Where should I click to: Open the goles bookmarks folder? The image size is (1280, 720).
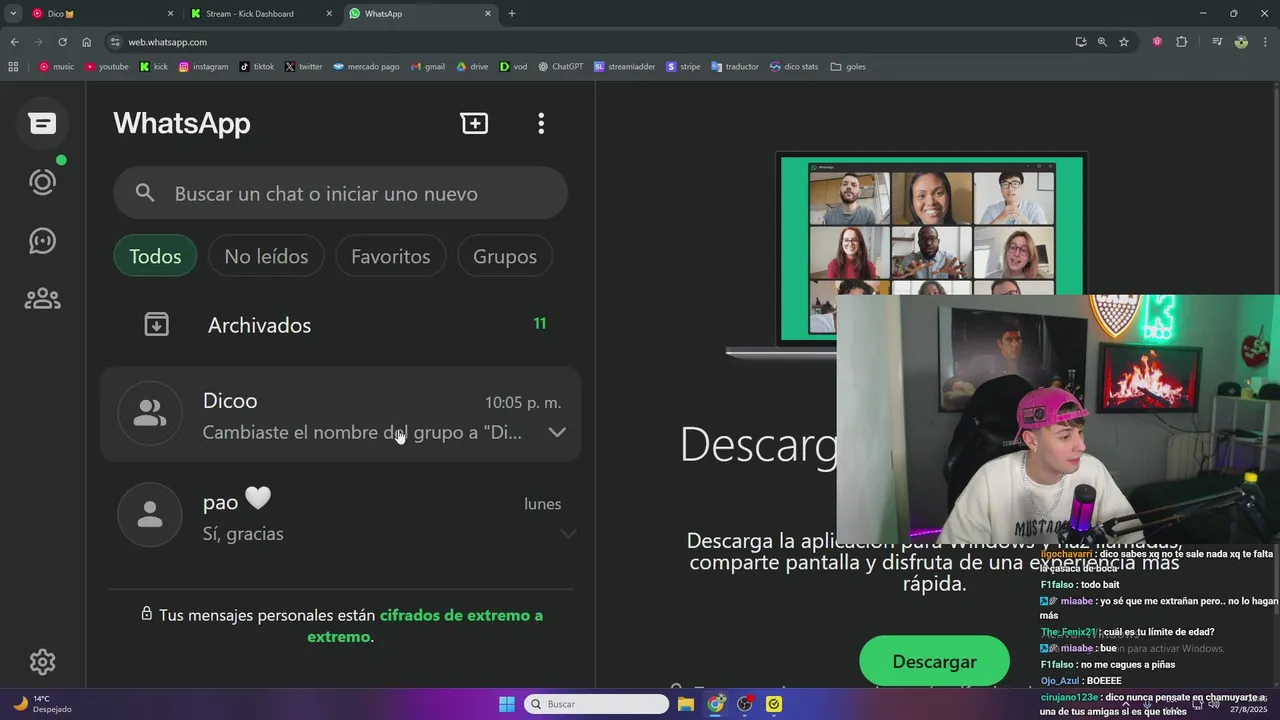[848, 67]
